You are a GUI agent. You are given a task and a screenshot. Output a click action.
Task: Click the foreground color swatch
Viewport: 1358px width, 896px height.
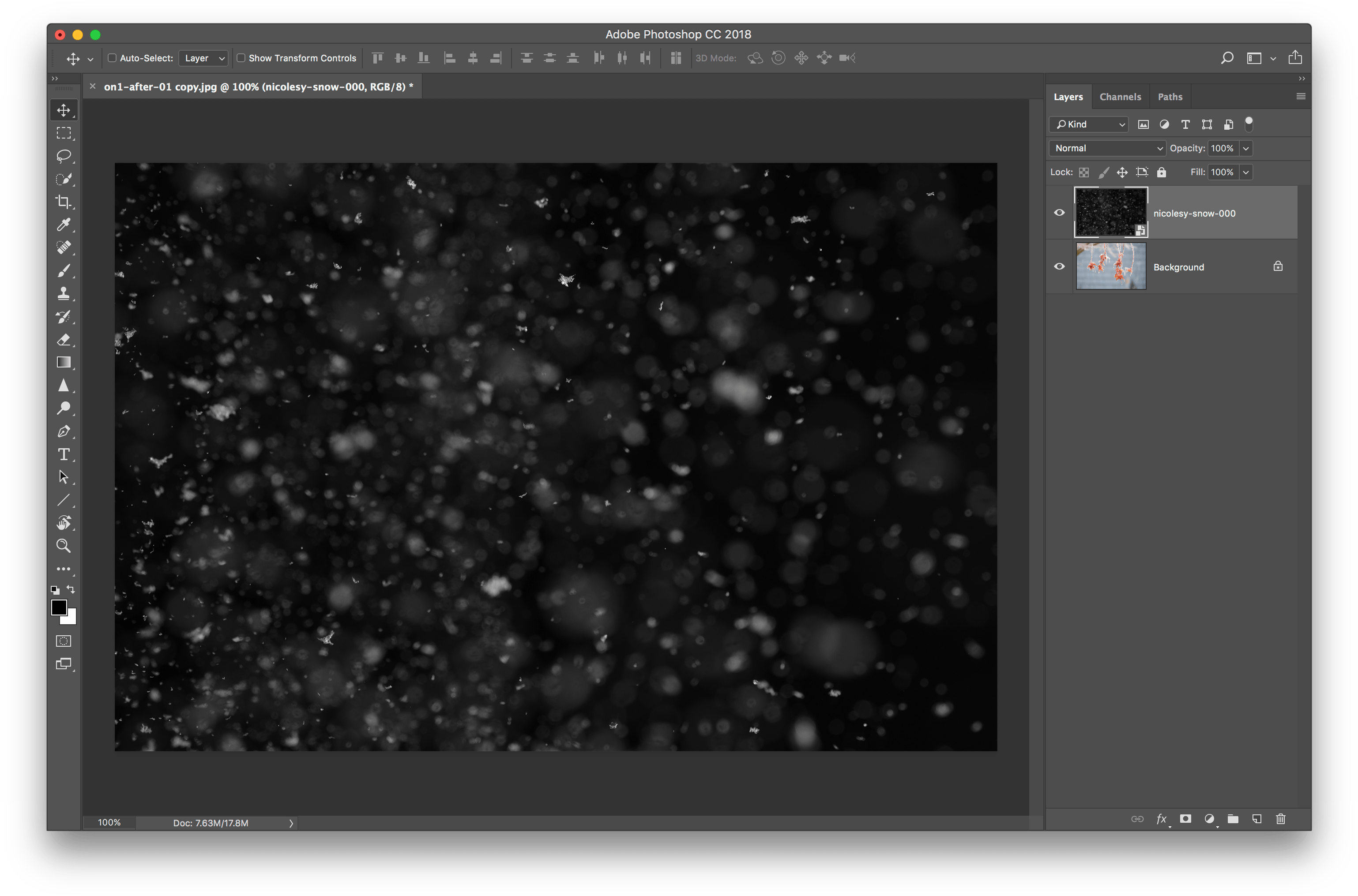click(59, 607)
